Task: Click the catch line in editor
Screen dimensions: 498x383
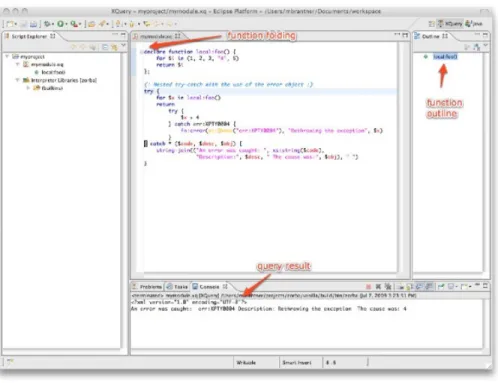Action: pyautogui.click(x=193, y=144)
